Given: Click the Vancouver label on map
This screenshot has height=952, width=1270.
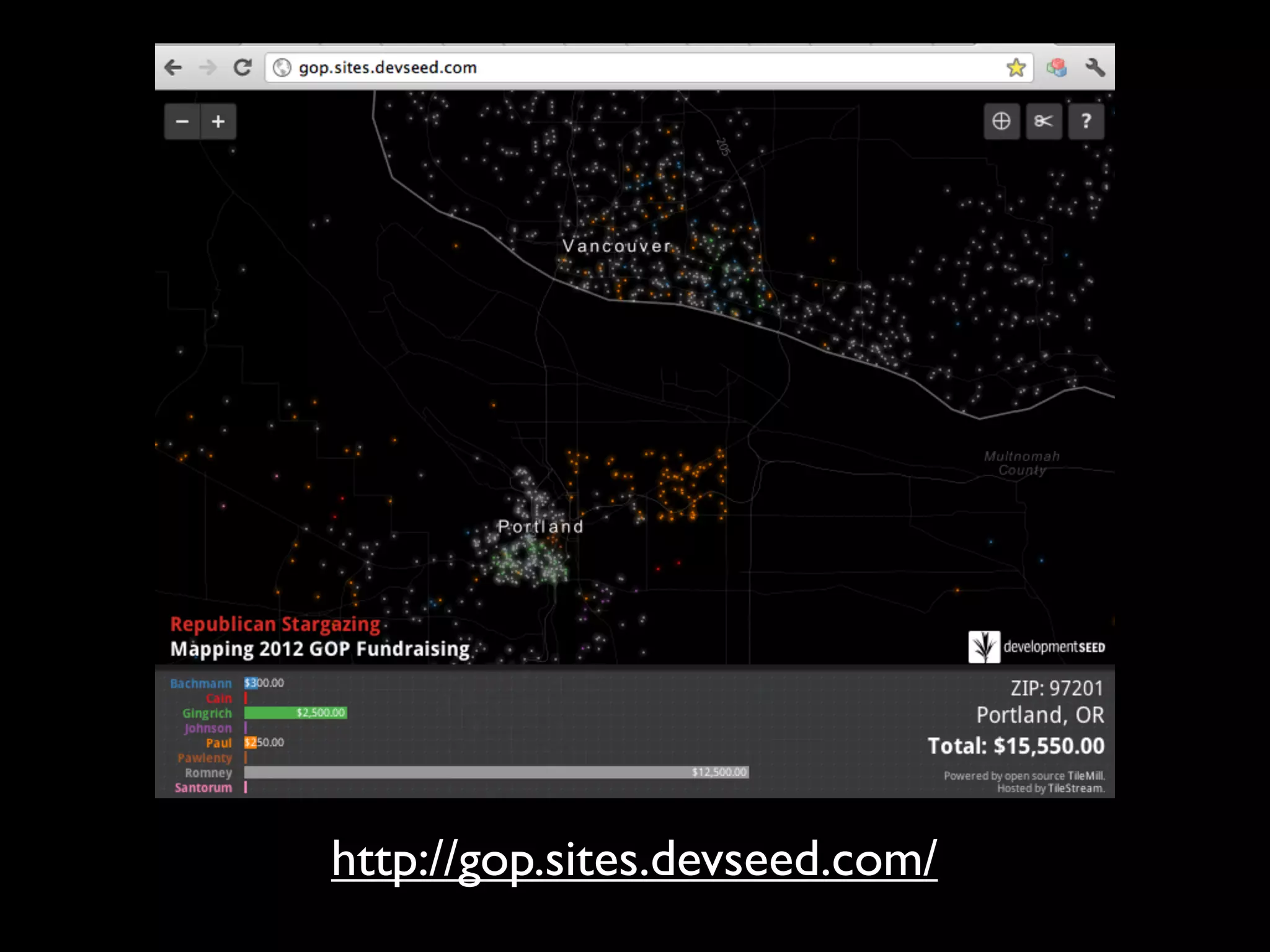Looking at the screenshot, I should [616, 246].
